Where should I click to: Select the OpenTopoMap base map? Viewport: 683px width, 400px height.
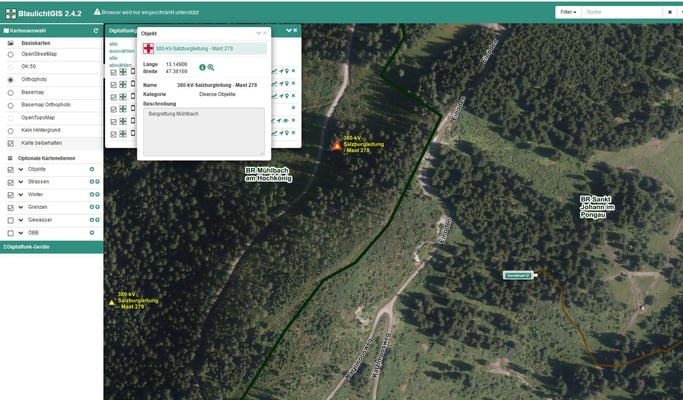pos(10,118)
